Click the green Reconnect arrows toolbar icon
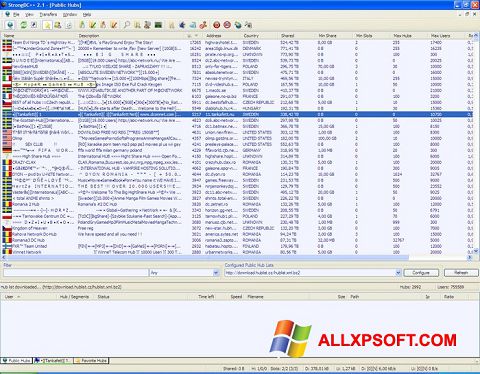480x374 pixels. coord(24,25)
